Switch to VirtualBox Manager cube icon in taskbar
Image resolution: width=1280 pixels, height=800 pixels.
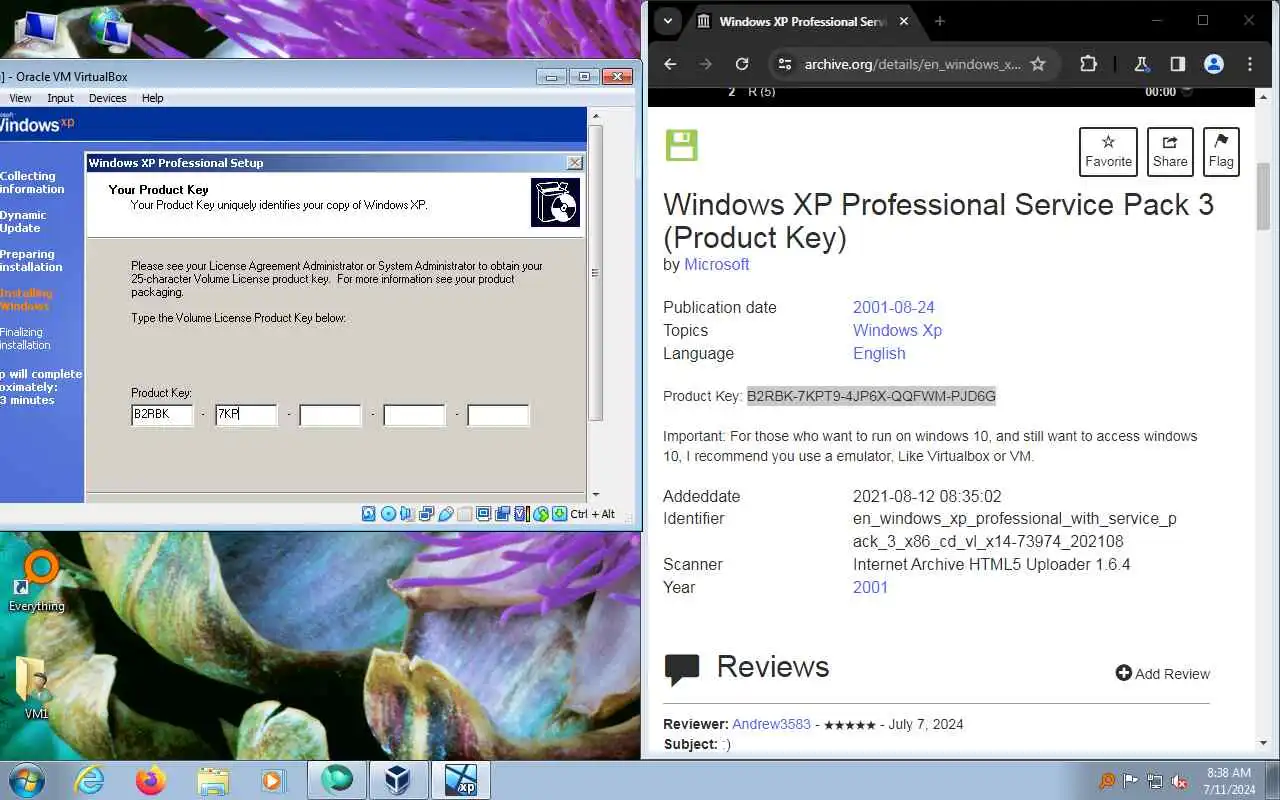pyautogui.click(x=398, y=780)
